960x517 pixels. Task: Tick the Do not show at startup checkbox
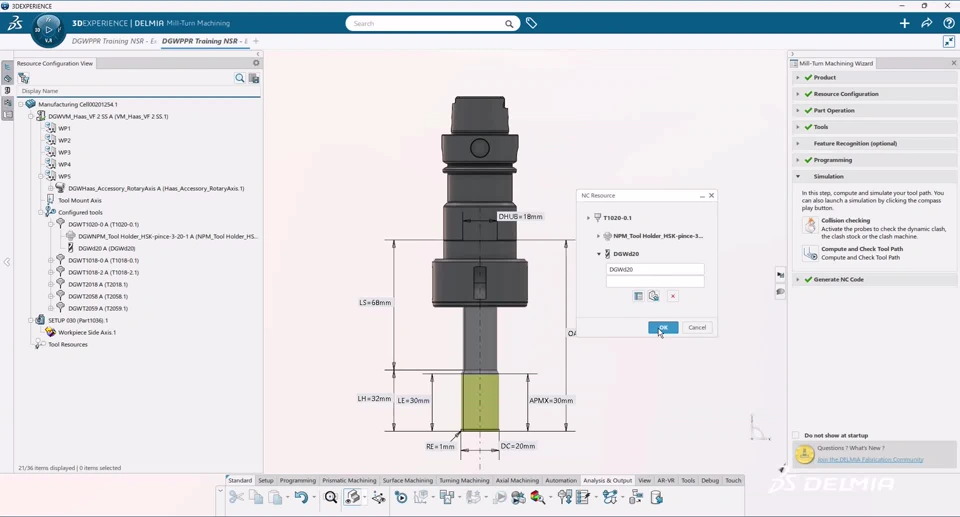(796, 436)
